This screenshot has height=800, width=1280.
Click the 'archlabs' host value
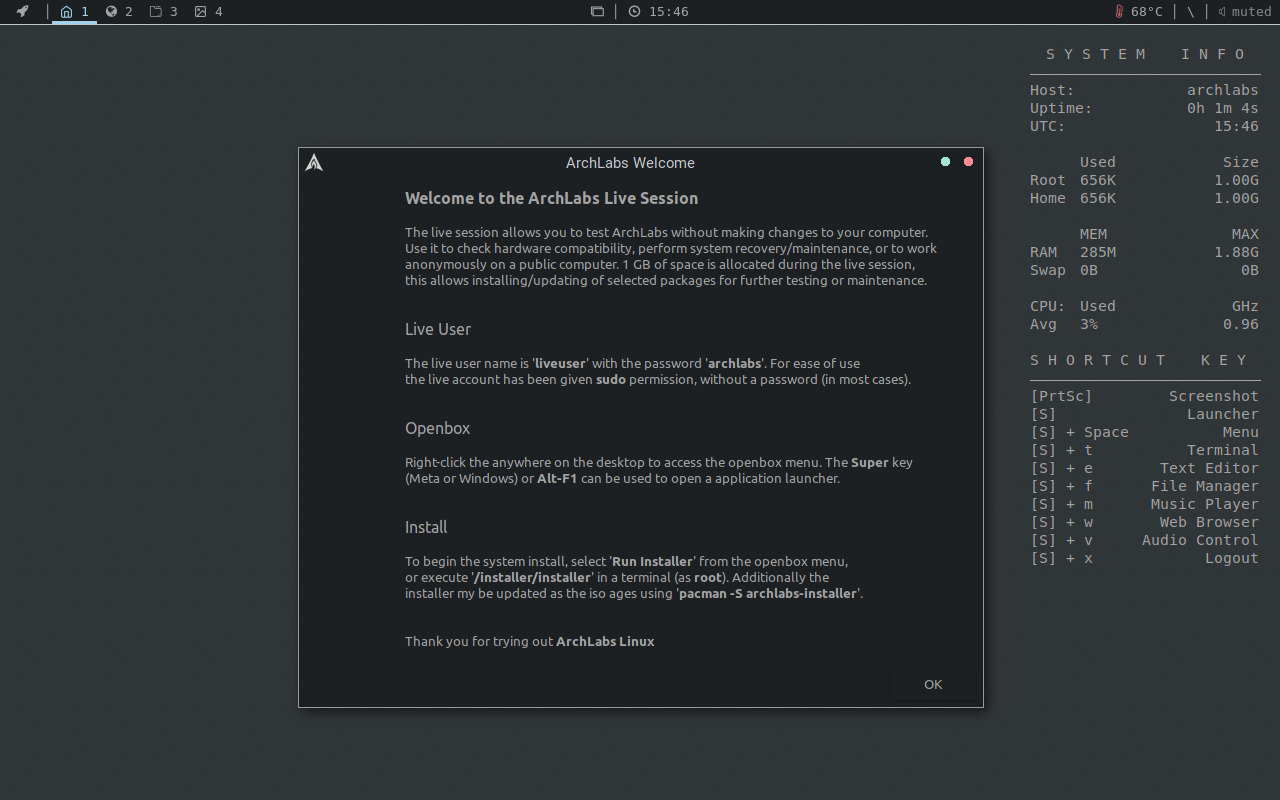[x=1223, y=90]
